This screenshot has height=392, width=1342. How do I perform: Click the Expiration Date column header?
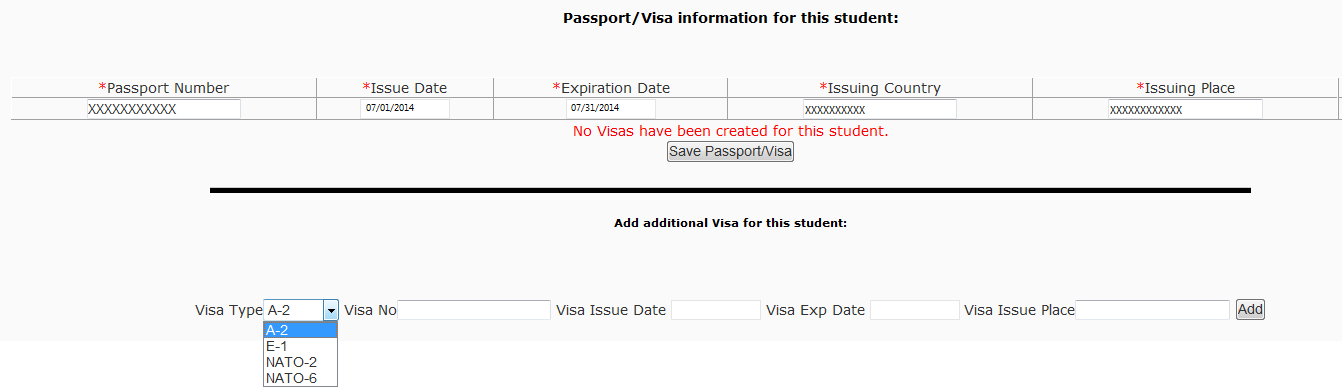pos(611,88)
